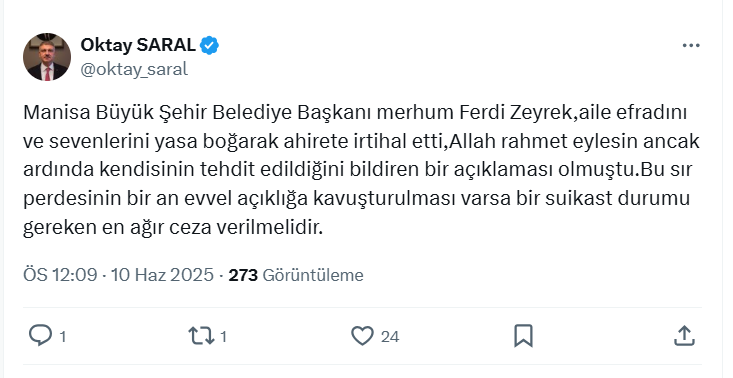
Task: Click the Görüntüleme views label
Action: click(x=313, y=275)
